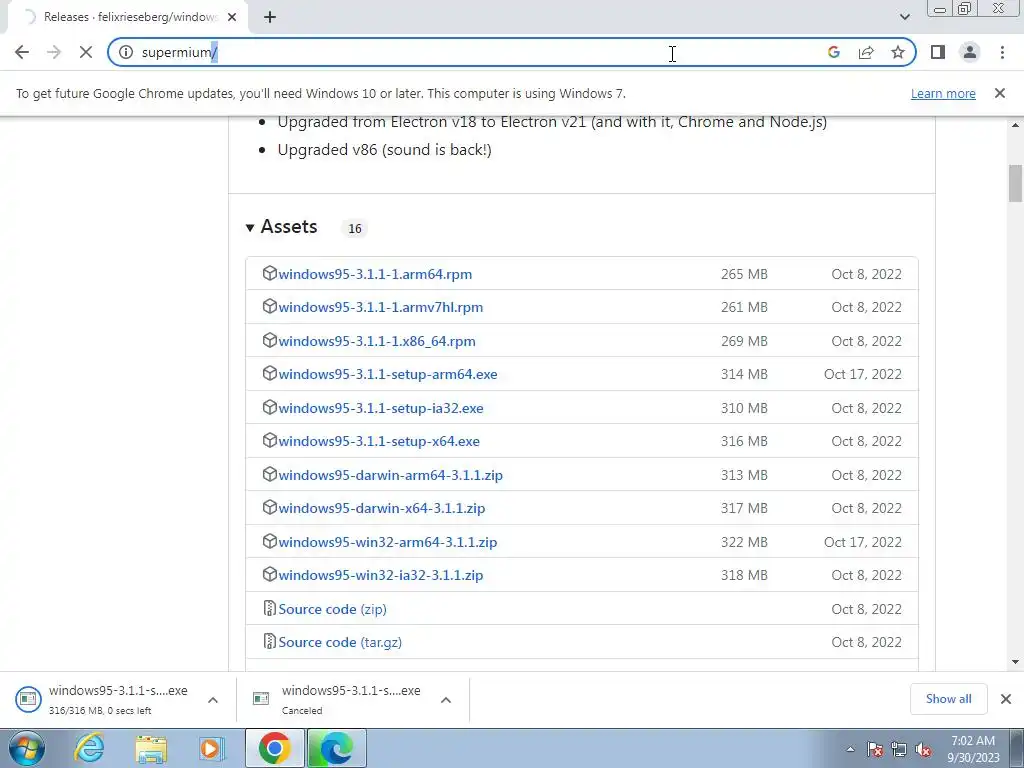This screenshot has height=768, width=1024.
Task: Download windows95-3.1.1-setup-x64.exe
Action: click(x=379, y=442)
